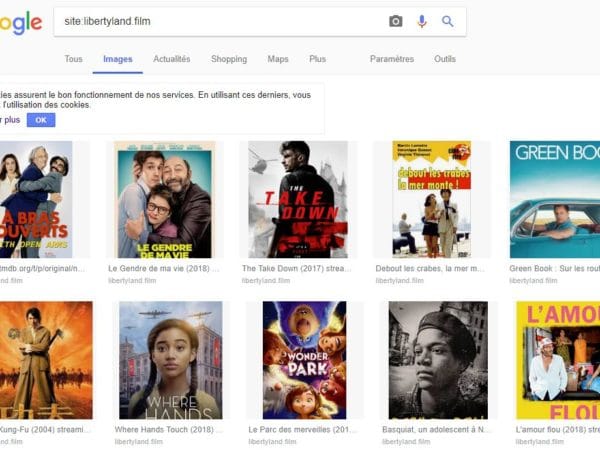
Task: Open the L'amour flou poster thumbnail
Action: coord(558,360)
